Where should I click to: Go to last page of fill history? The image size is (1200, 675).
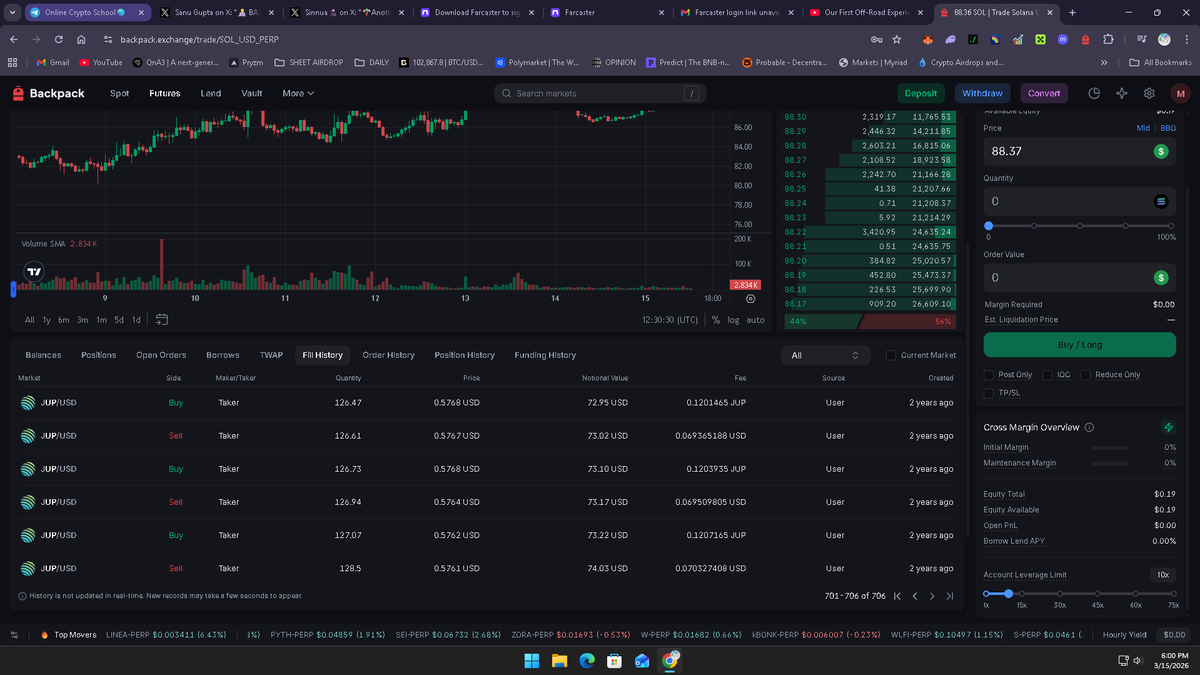coord(949,596)
